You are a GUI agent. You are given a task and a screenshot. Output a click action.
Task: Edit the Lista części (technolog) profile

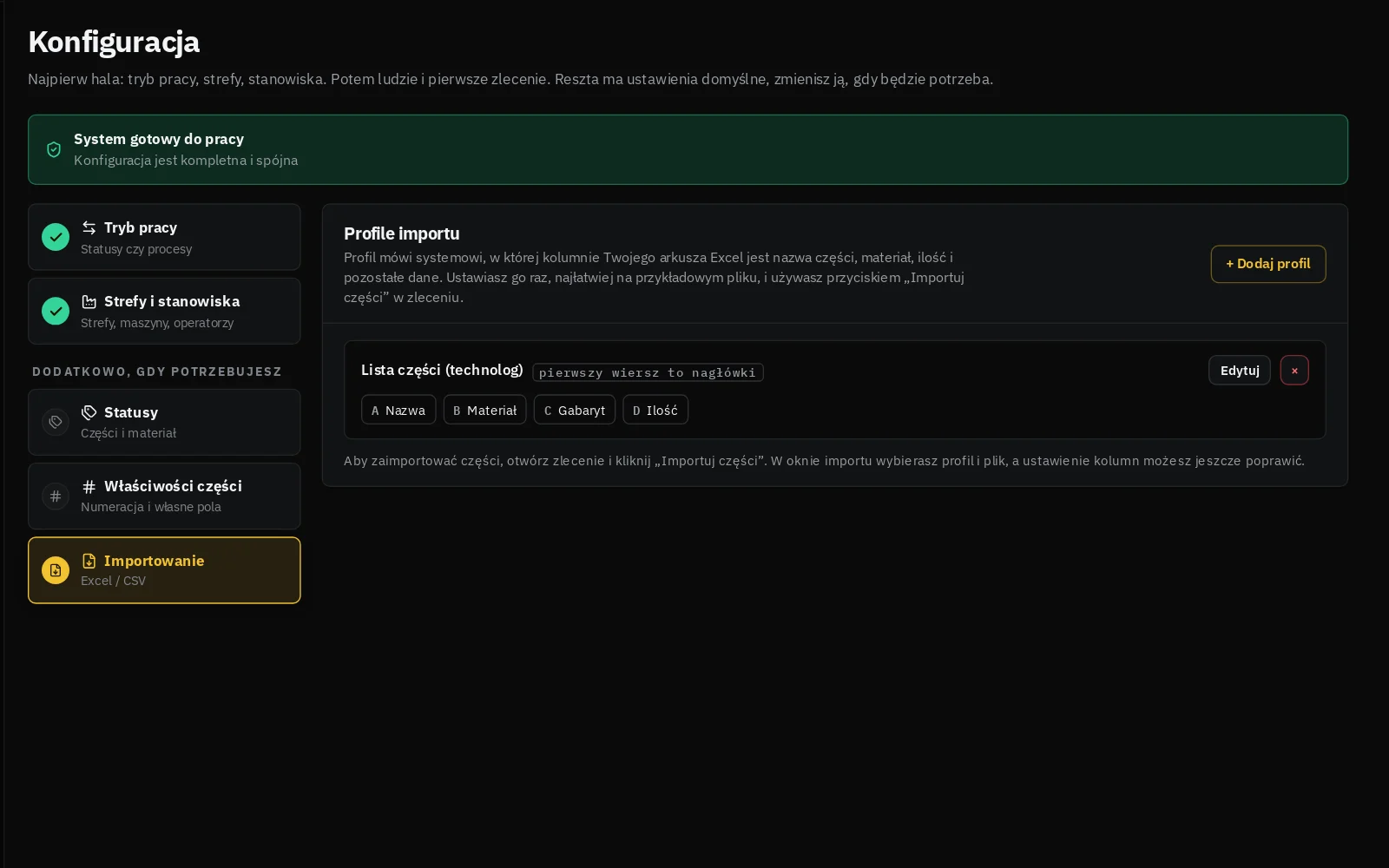[1240, 371]
